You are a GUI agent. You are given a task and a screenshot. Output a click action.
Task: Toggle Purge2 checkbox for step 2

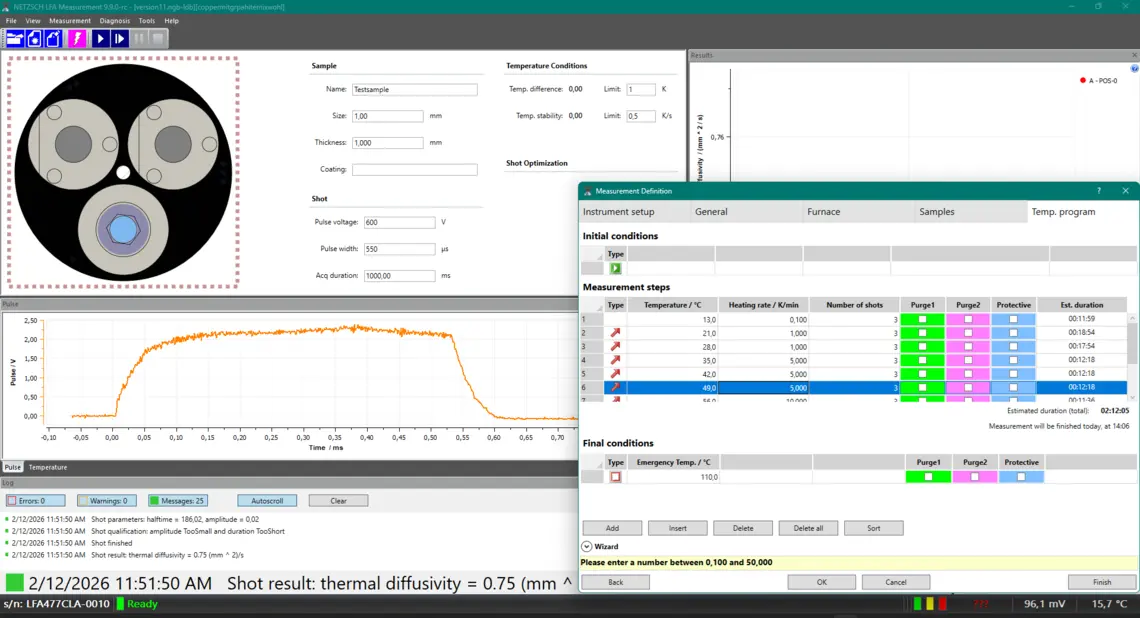[x=968, y=333]
